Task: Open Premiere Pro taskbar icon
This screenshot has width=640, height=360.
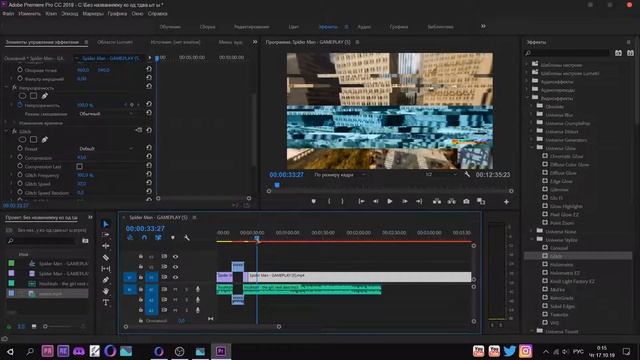Action: (x=221, y=351)
